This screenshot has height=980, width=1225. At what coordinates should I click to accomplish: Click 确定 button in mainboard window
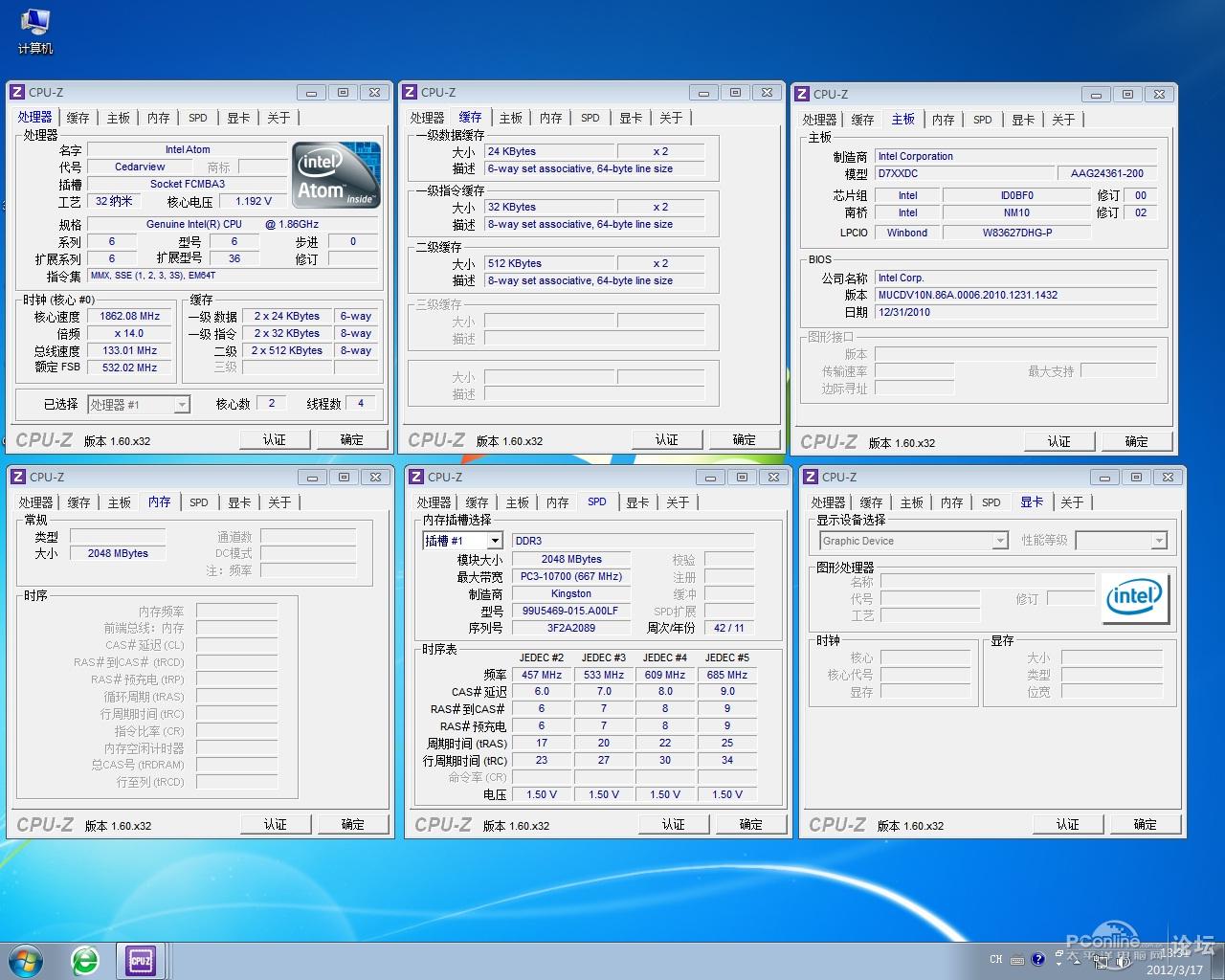pos(1137,441)
